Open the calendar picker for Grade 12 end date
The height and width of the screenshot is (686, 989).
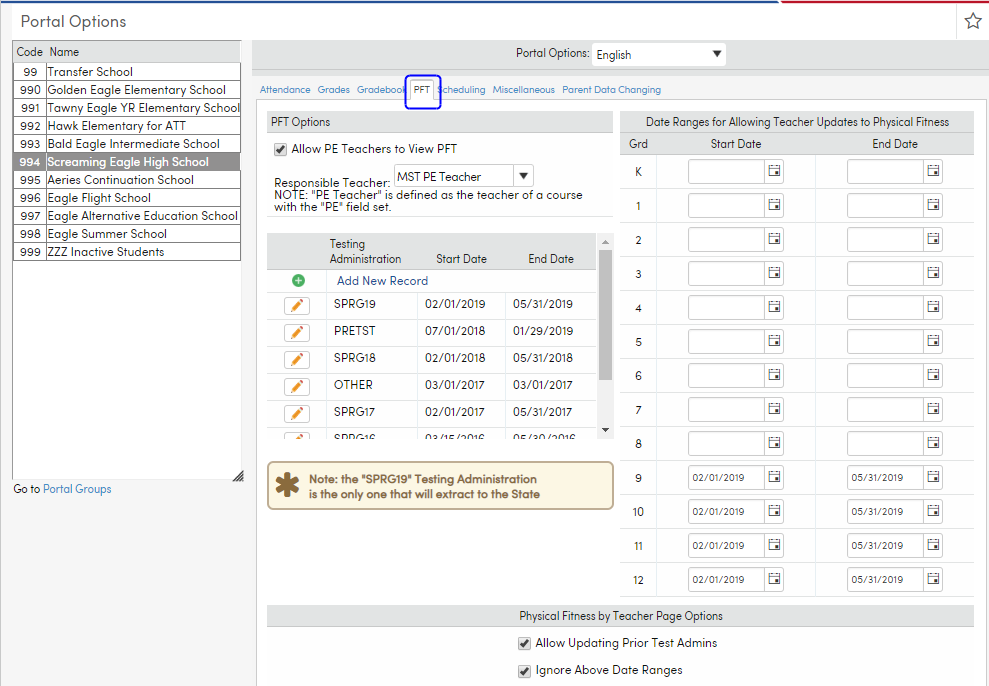pyautogui.click(x=933, y=579)
